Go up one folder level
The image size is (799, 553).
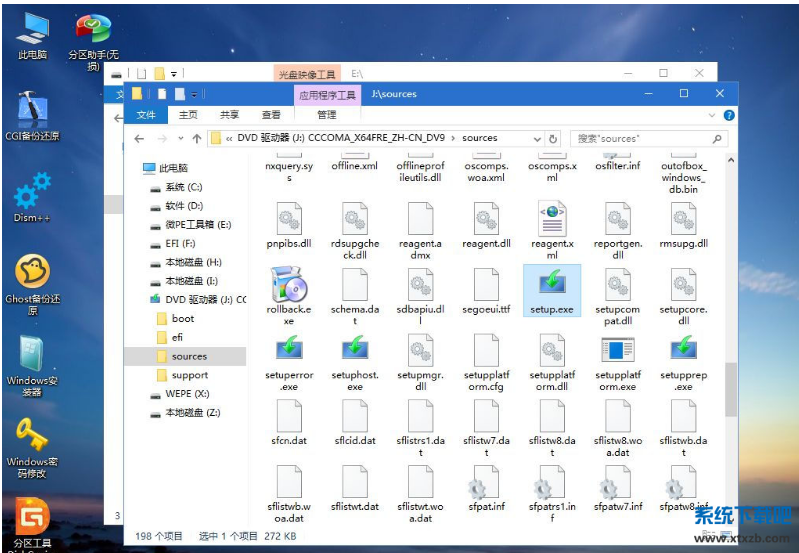pyautogui.click(x=197, y=139)
